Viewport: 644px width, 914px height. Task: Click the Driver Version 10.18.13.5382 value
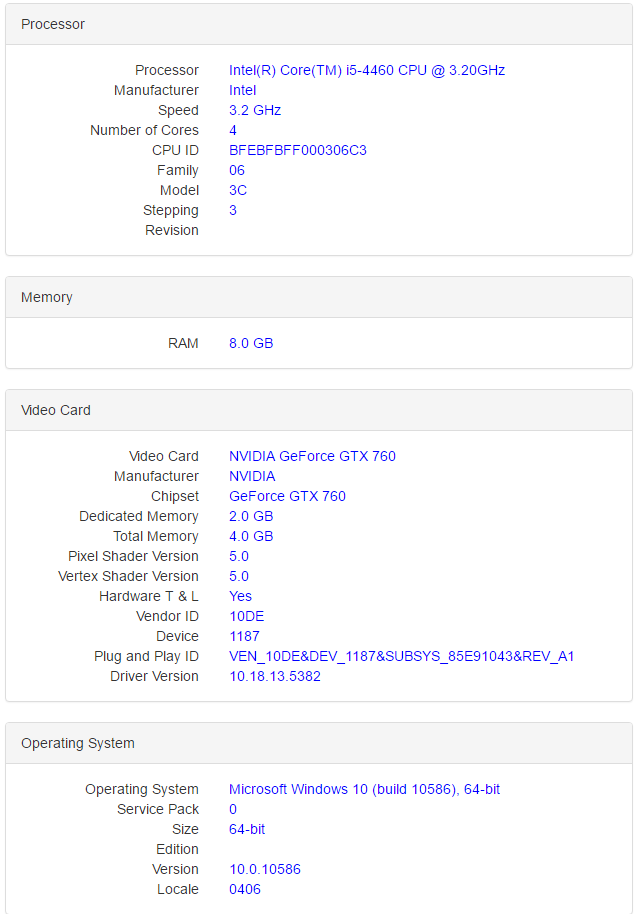coord(275,676)
